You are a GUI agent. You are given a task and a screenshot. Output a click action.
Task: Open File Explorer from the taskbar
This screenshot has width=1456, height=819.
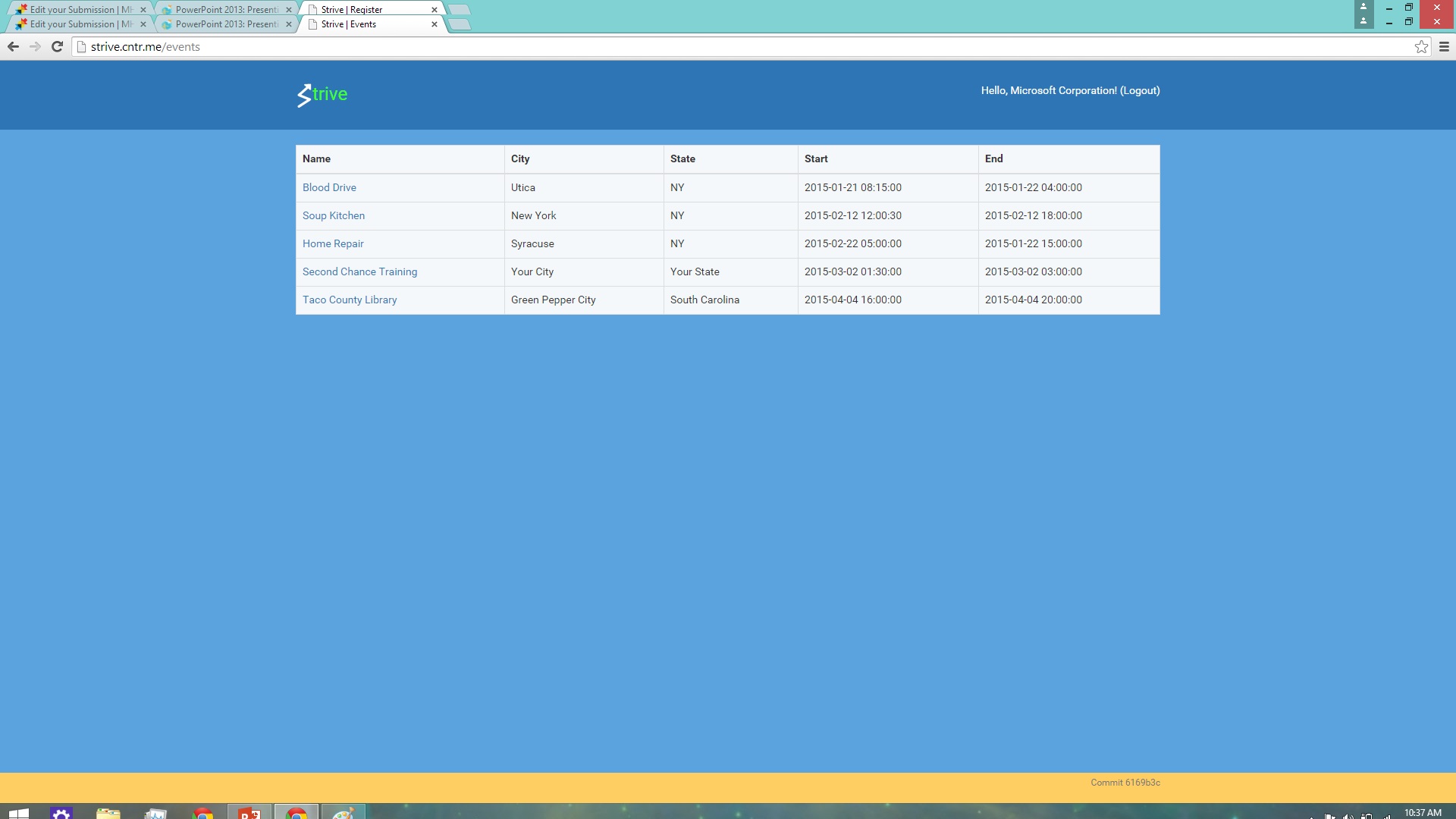tap(108, 813)
